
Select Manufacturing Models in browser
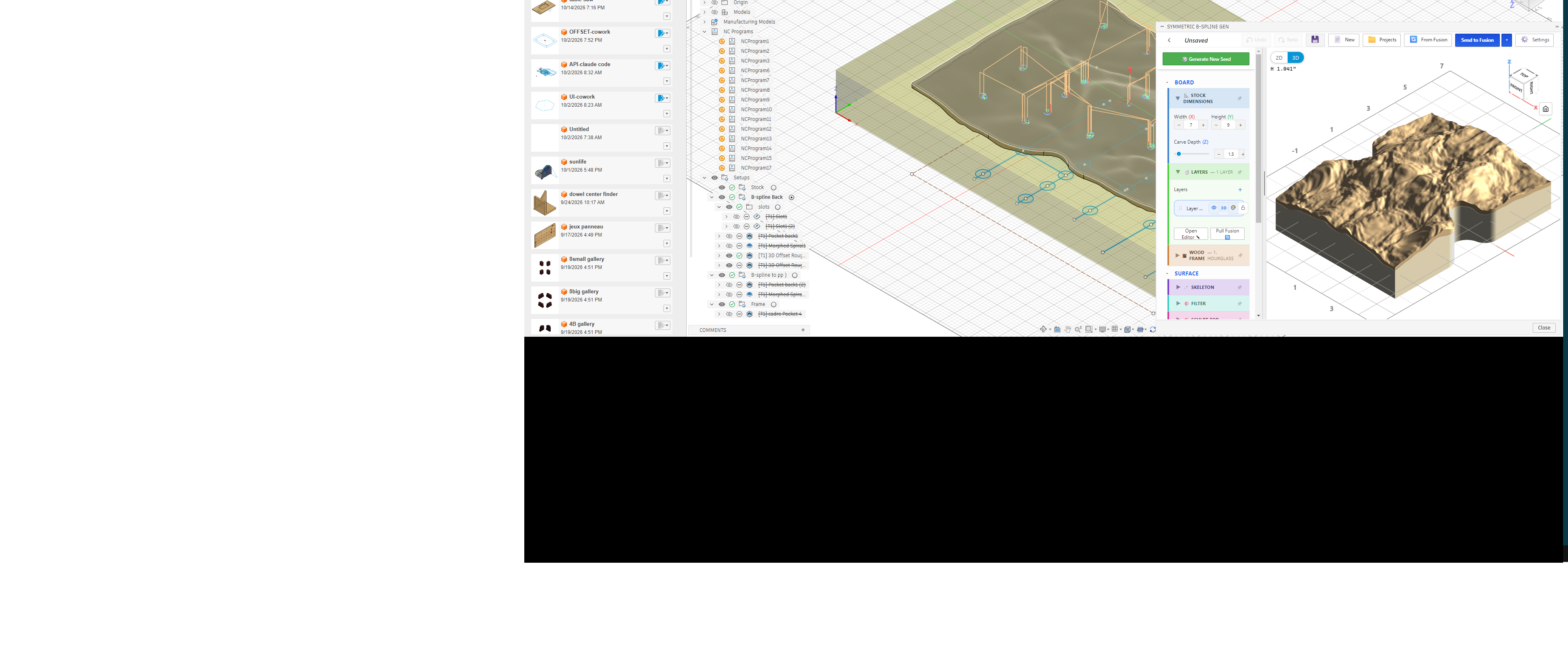(x=749, y=22)
